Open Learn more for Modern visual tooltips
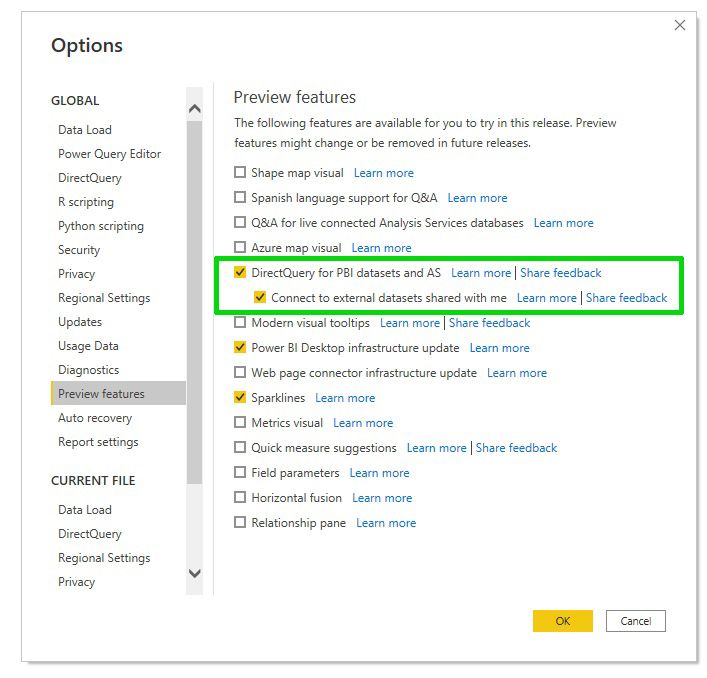Viewport: 707px width, 678px height. pos(410,323)
